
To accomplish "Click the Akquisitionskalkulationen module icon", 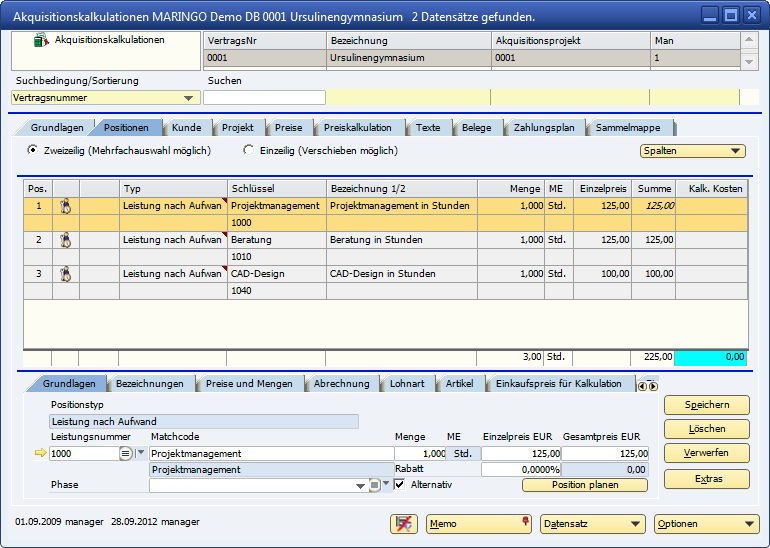I will [41, 41].
